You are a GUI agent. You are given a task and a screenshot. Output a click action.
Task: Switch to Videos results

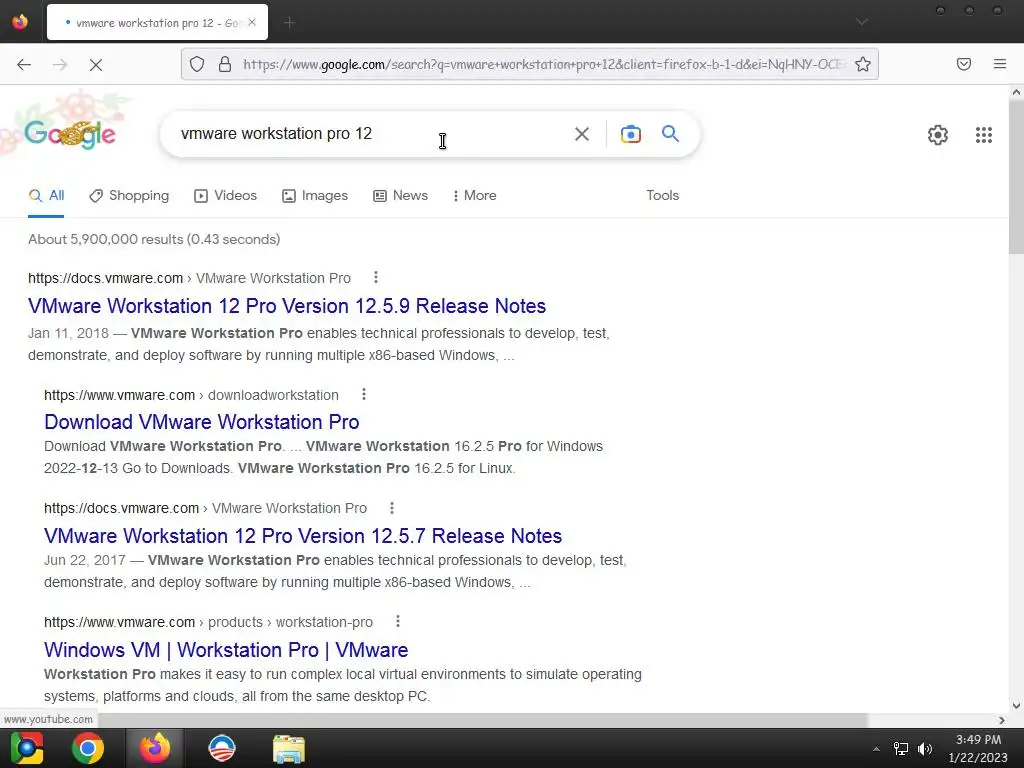tap(225, 195)
